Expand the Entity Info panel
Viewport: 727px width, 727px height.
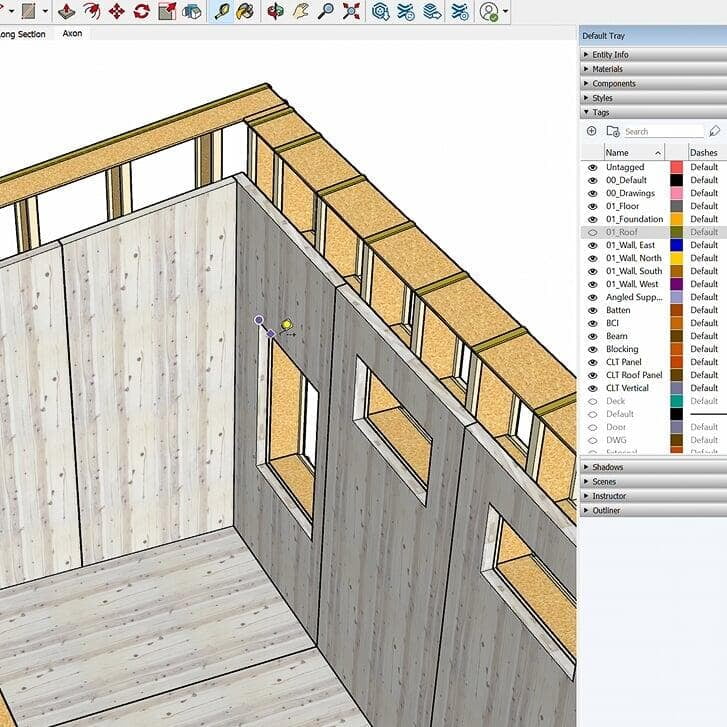(x=610, y=55)
